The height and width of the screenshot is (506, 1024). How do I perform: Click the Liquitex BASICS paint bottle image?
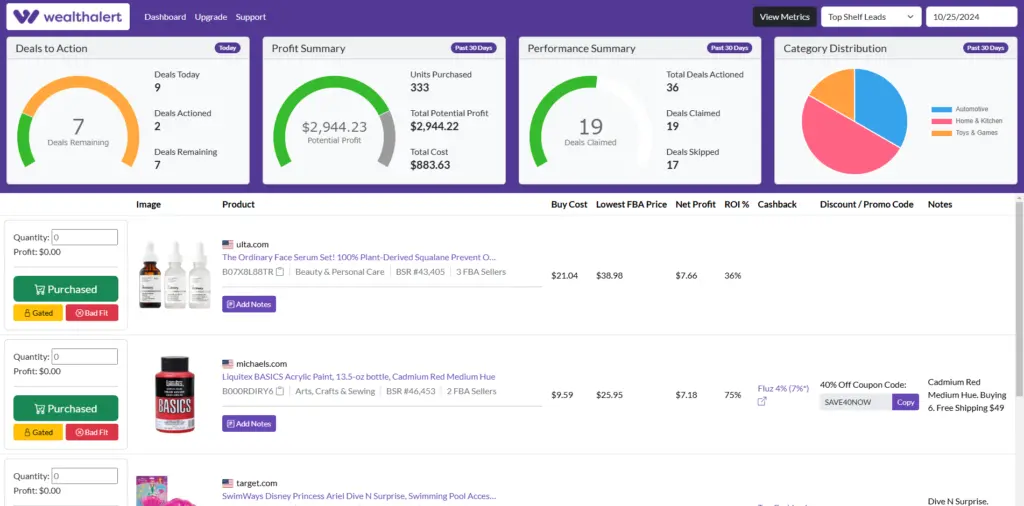coord(173,394)
